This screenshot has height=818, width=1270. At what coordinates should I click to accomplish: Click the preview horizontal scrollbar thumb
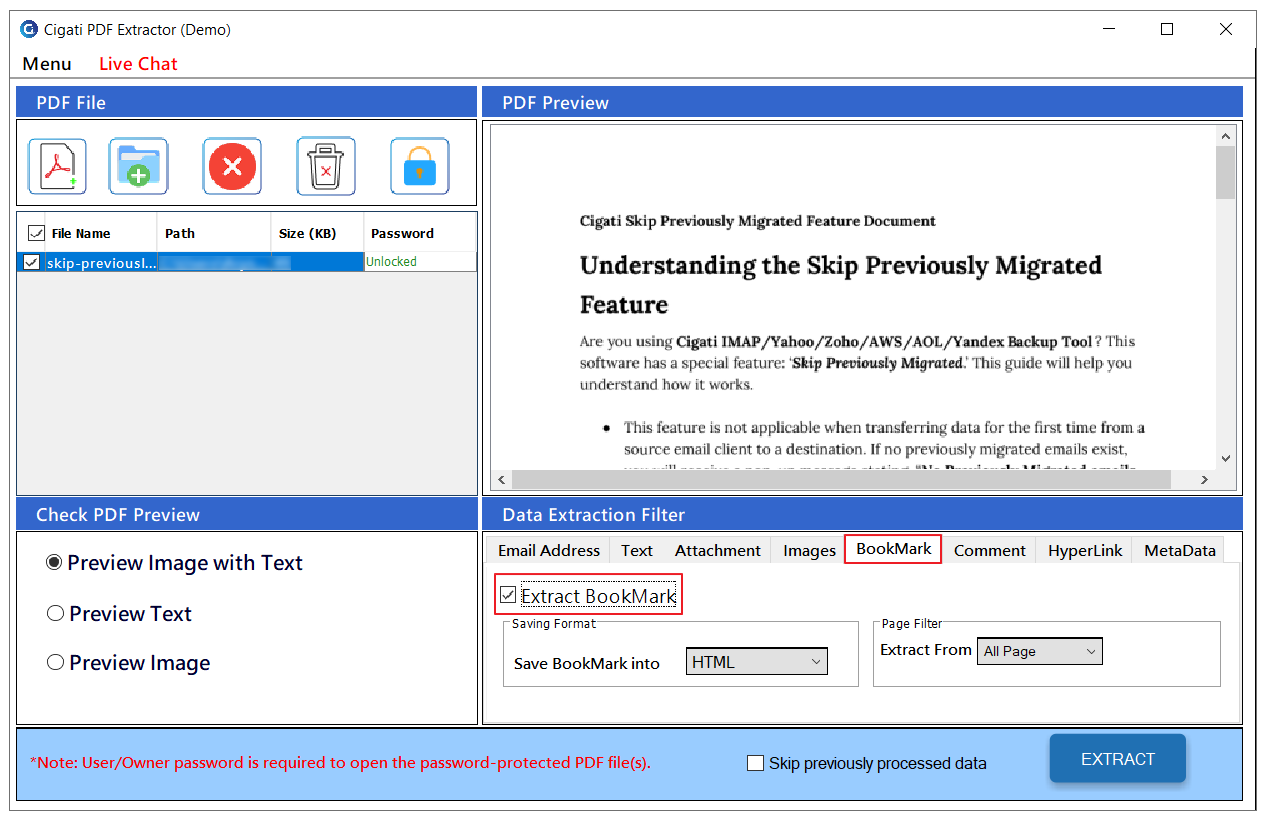841,479
